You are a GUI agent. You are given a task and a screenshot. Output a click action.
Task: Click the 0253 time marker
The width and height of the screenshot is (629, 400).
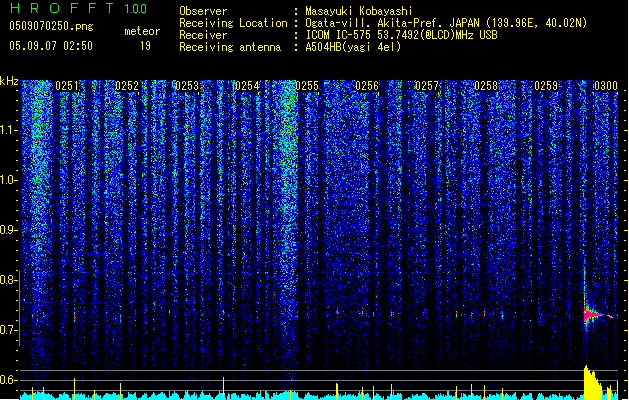187,86
